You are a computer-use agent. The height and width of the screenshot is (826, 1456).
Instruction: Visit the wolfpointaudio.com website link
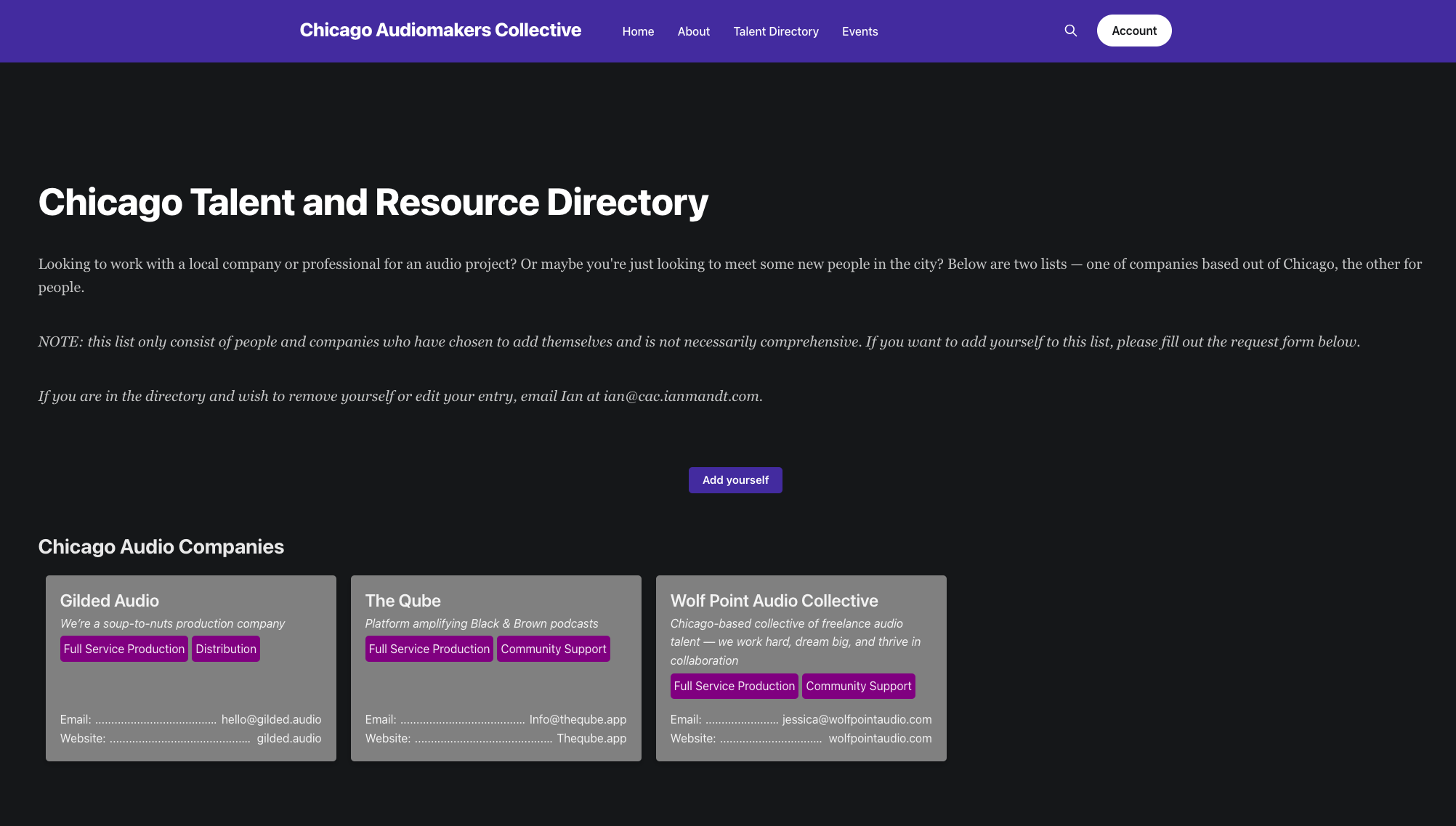pos(880,738)
